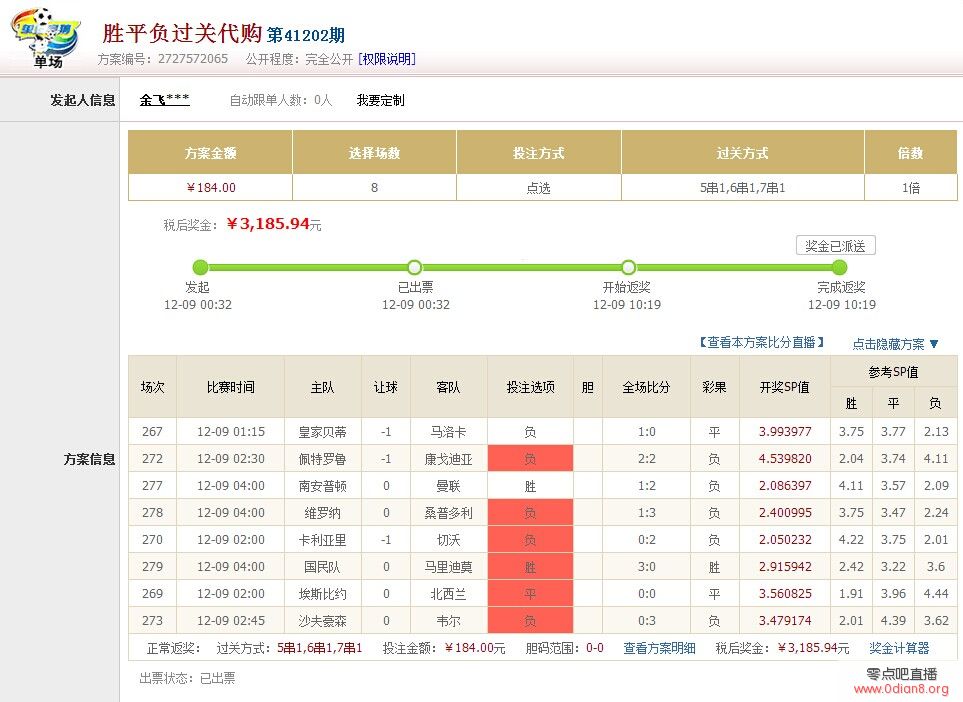Click away team 康戈迪亚
Image resolution: width=963 pixels, height=702 pixels.
[x=448, y=459]
